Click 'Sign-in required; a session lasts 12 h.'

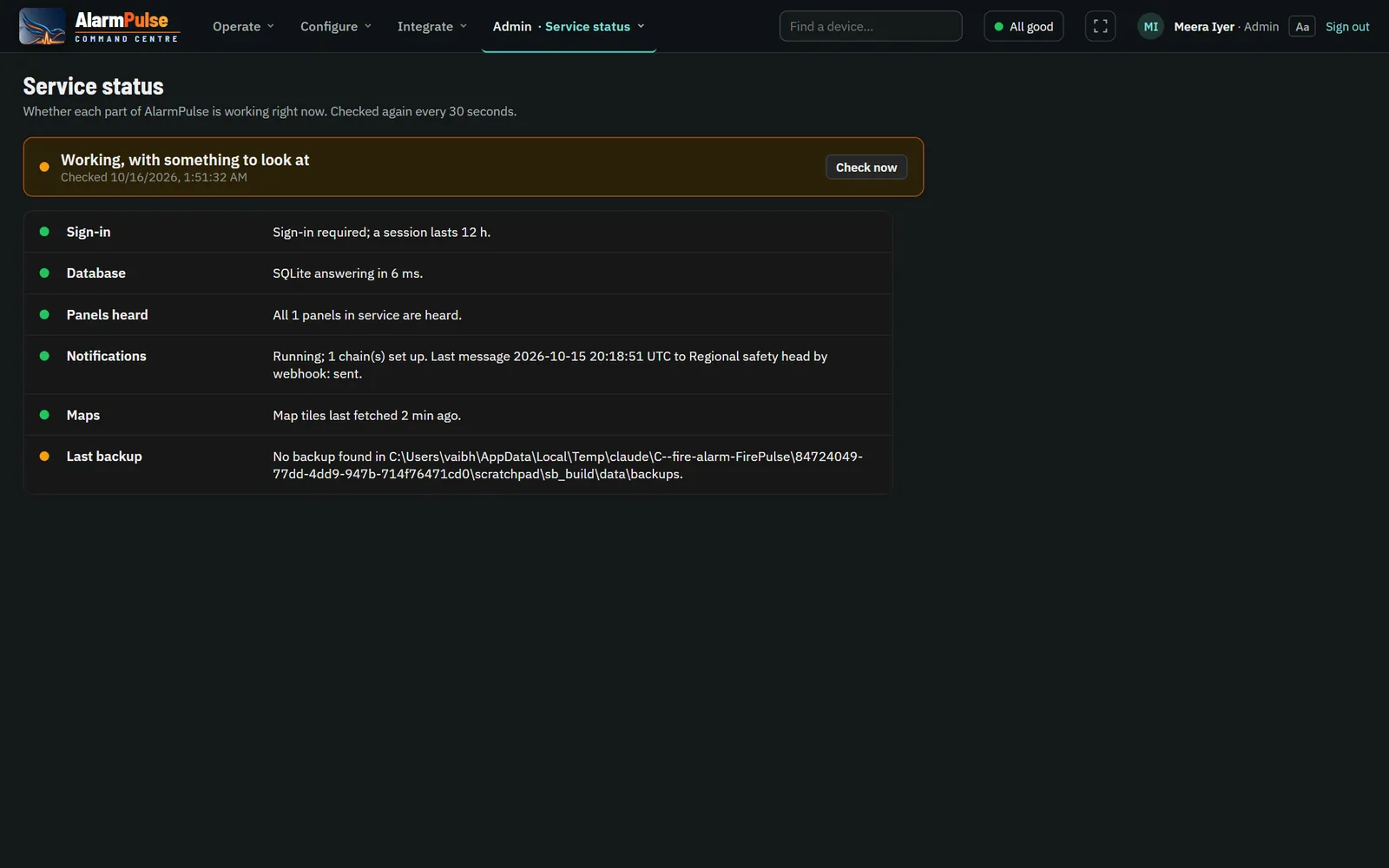pos(382,232)
